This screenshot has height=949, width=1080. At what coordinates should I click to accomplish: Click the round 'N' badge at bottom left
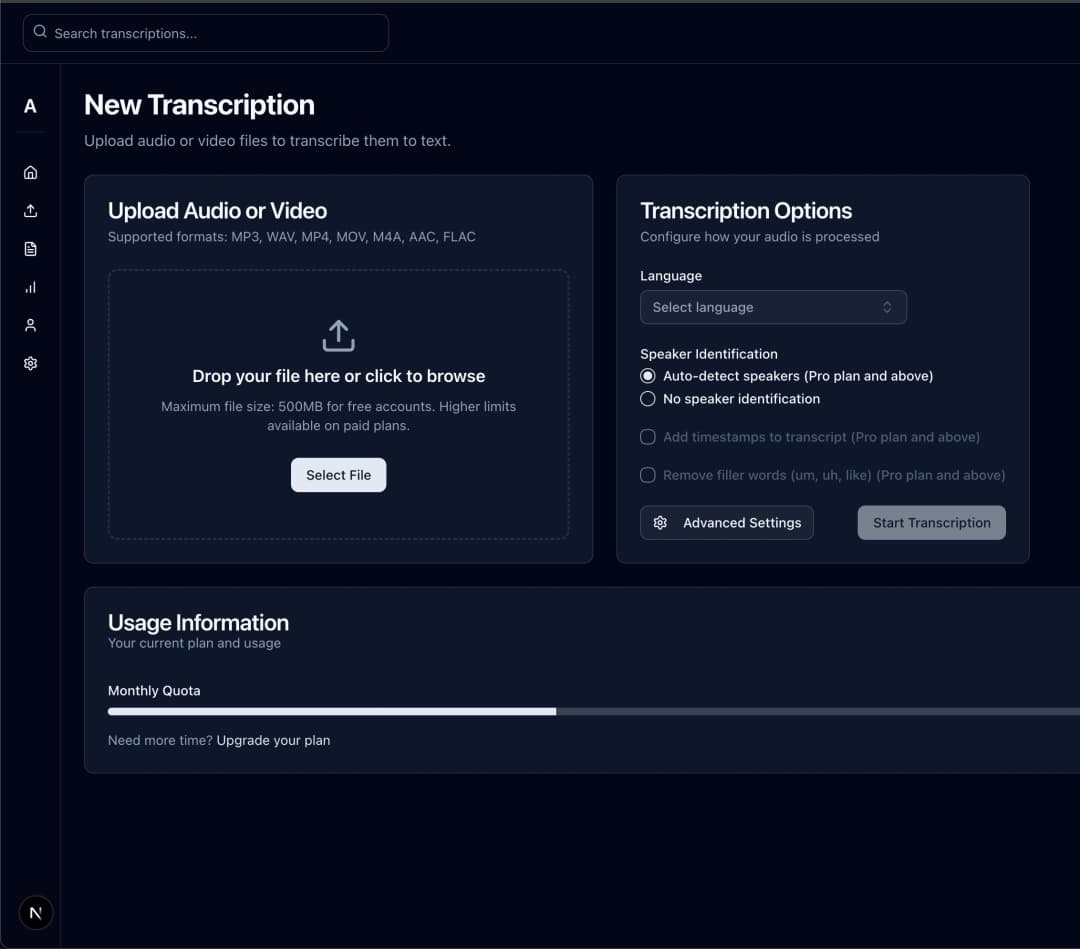(x=36, y=912)
